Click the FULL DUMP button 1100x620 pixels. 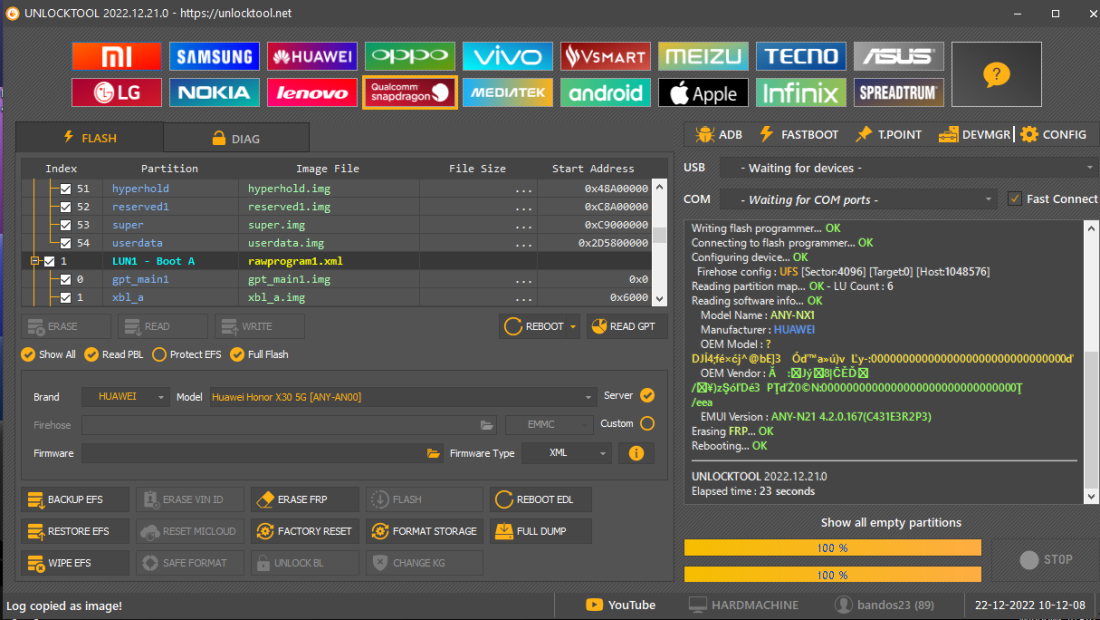pyautogui.click(x=541, y=531)
